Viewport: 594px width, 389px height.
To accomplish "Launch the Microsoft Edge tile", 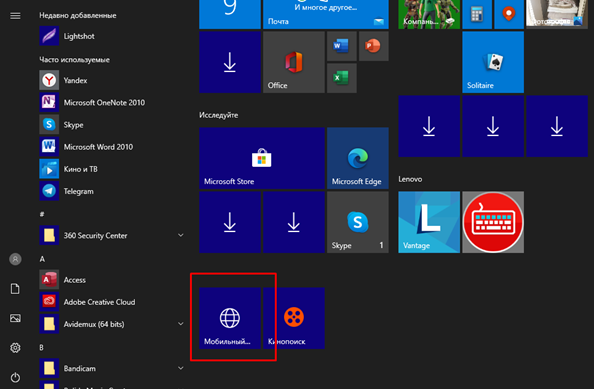I will 358,158.
